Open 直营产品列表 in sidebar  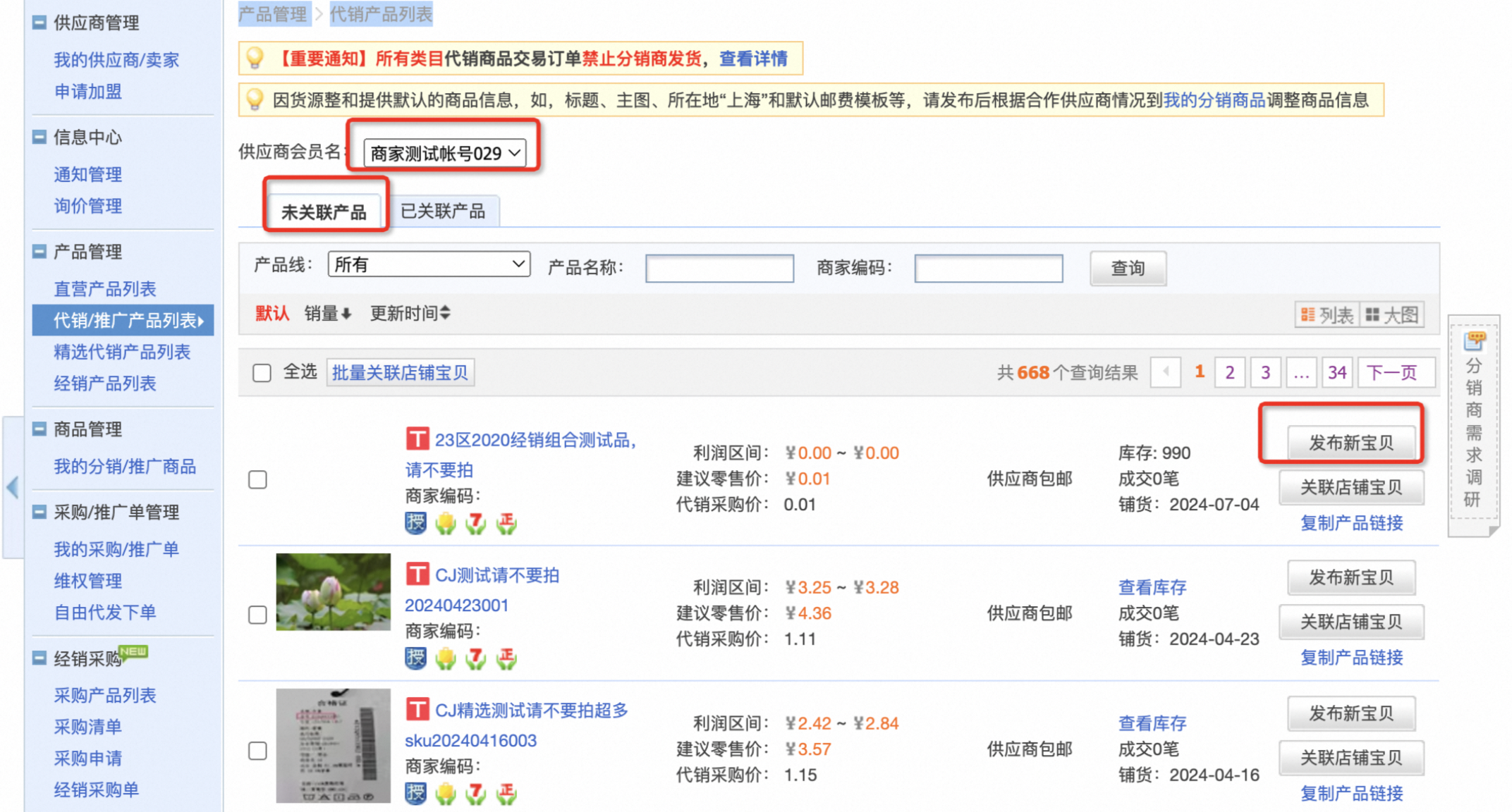[105, 288]
